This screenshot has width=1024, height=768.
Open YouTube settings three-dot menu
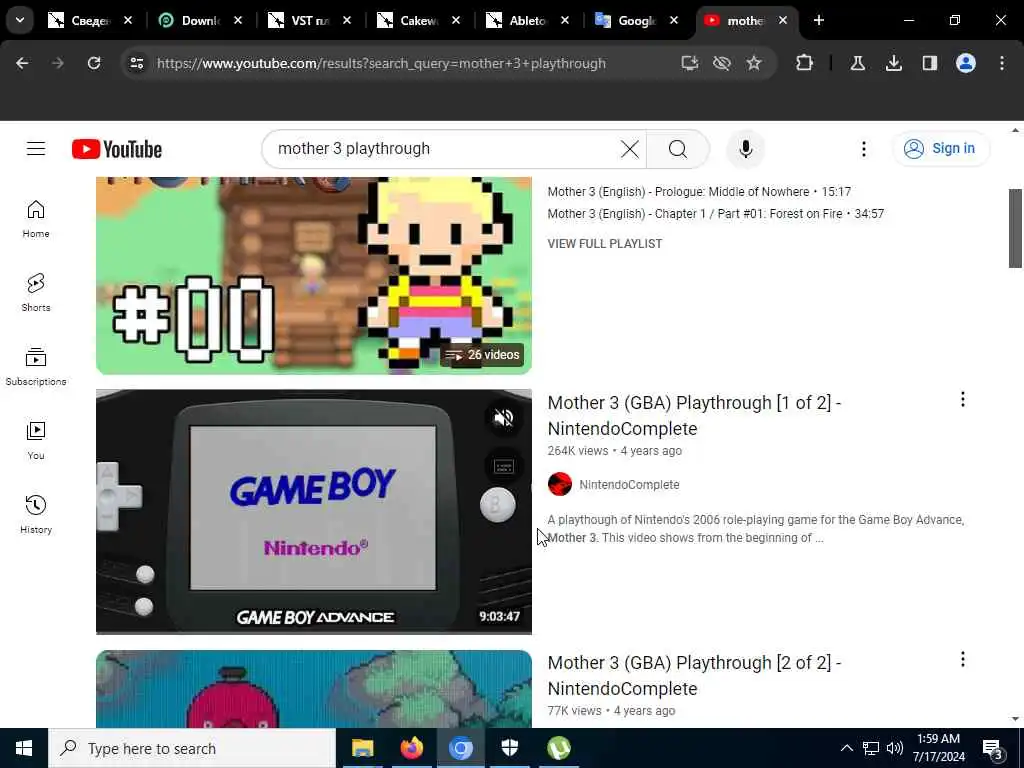click(863, 149)
